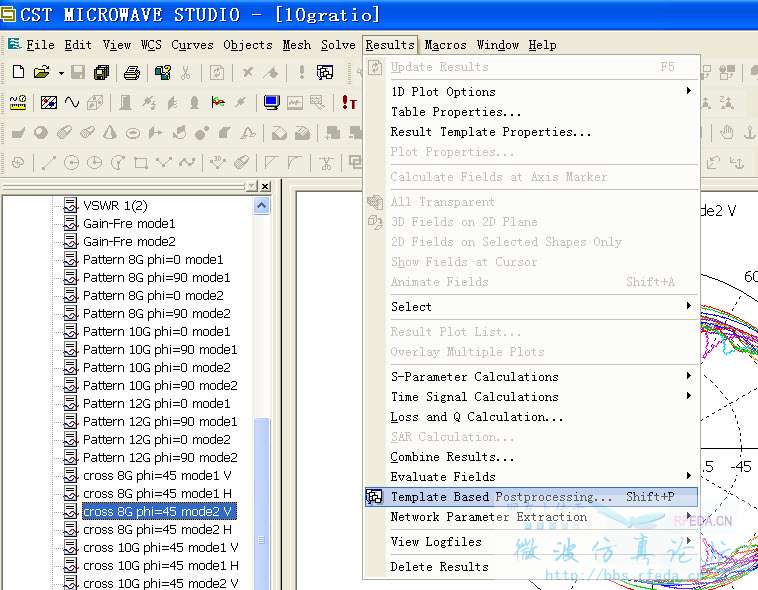Image resolution: width=758 pixels, height=590 pixels.
Task: Start the transient solver icon
Action: pyautogui.click(x=349, y=102)
